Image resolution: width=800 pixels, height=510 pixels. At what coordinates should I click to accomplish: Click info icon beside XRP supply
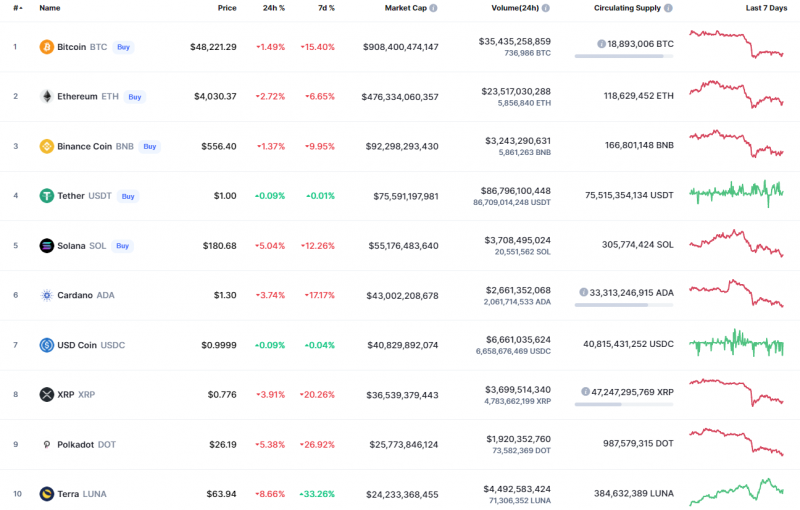coord(585,392)
